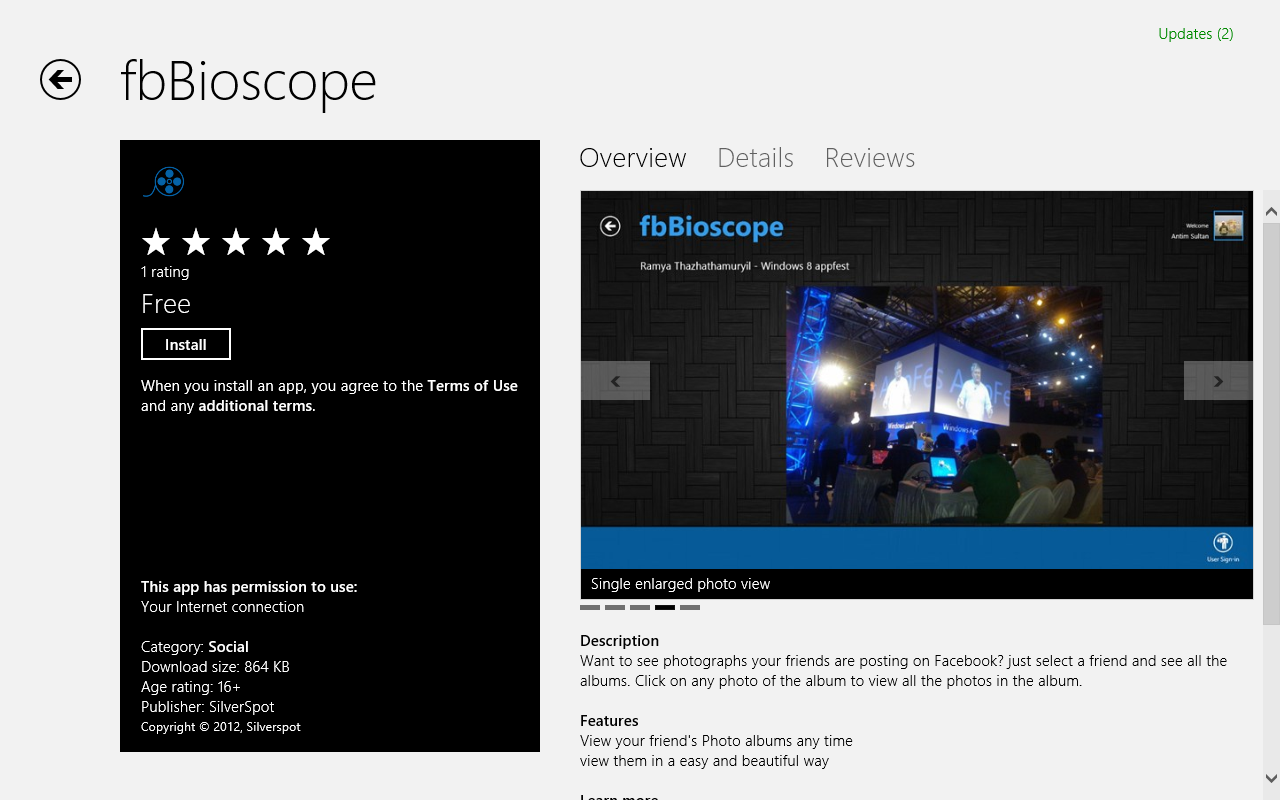The width and height of the screenshot is (1280, 800).
Task: Click the five-star rating display
Action: (x=236, y=242)
